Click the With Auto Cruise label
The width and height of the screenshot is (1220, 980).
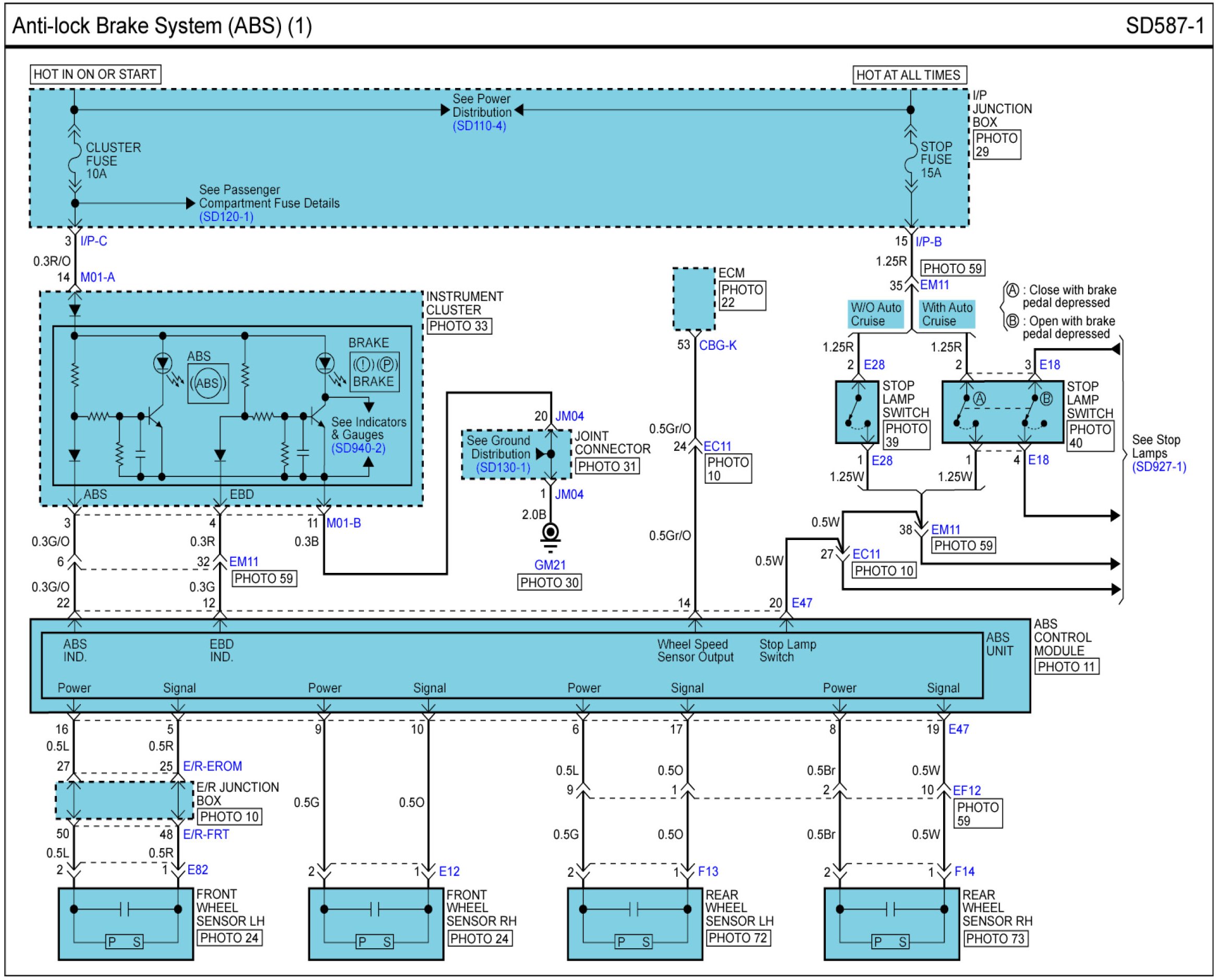click(x=947, y=314)
